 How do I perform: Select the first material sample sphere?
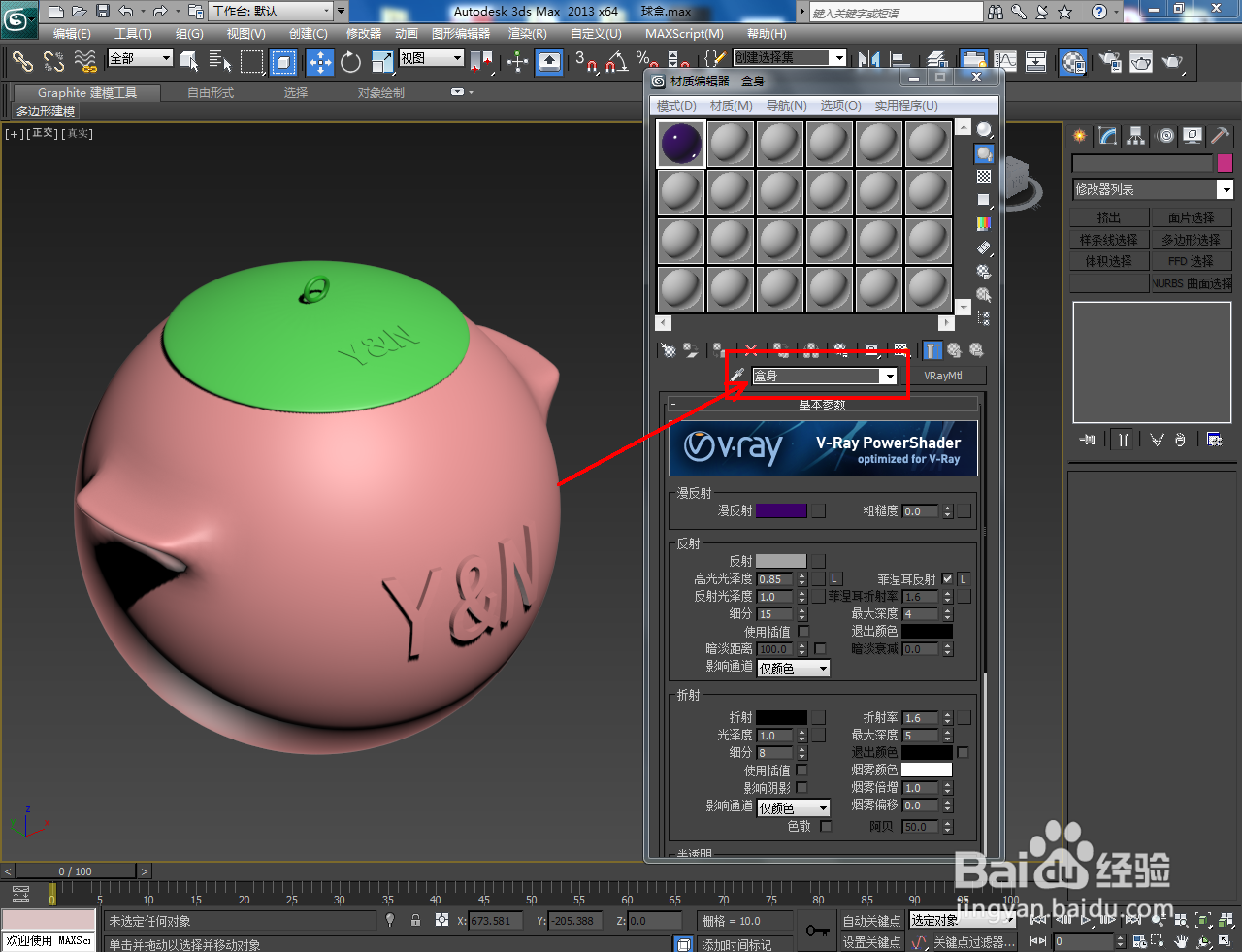[680, 143]
